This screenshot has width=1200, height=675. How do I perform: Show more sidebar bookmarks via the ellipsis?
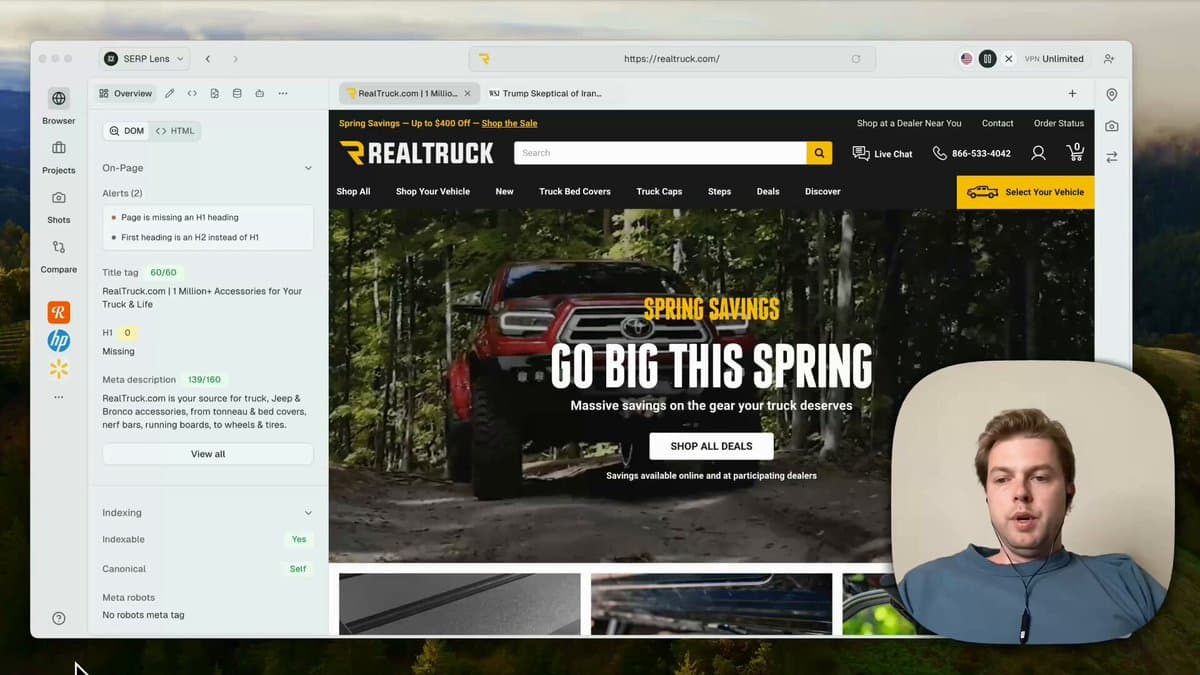click(59, 397)
